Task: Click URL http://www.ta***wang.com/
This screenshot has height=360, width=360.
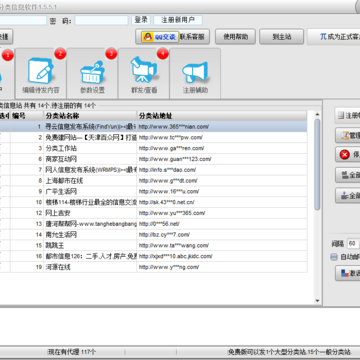Action: 174,245
